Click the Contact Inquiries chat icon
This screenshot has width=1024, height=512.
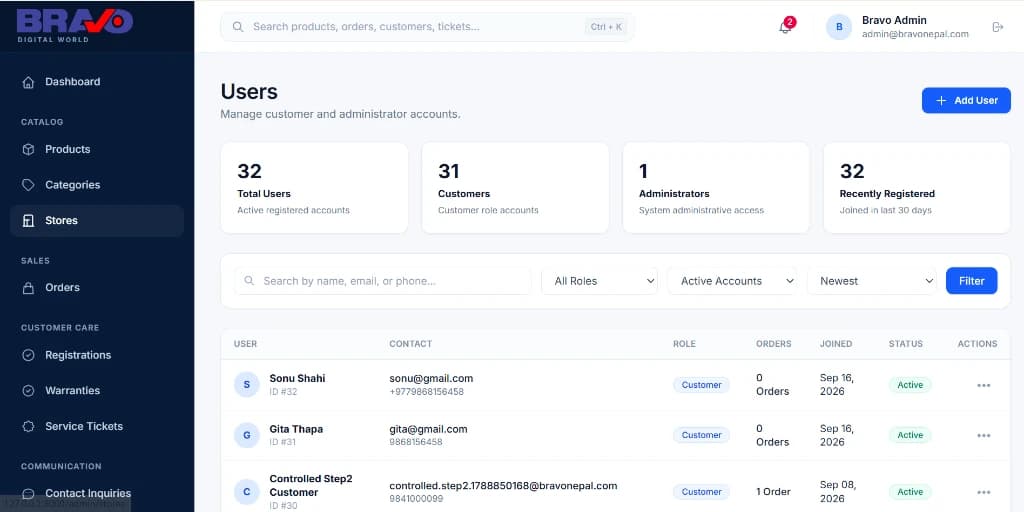(28, 494)
